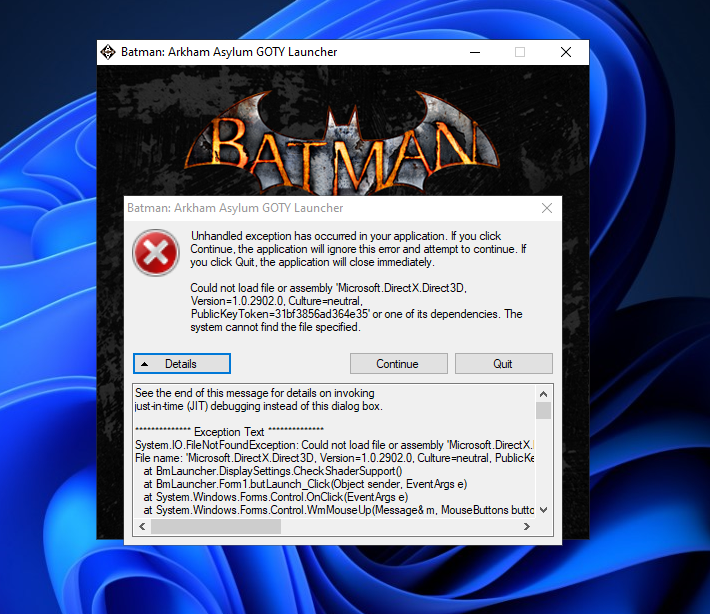
Task: Click the 'File name: Microsoft.DirectX.Direct3D' line
Action: tap(335, 458)
